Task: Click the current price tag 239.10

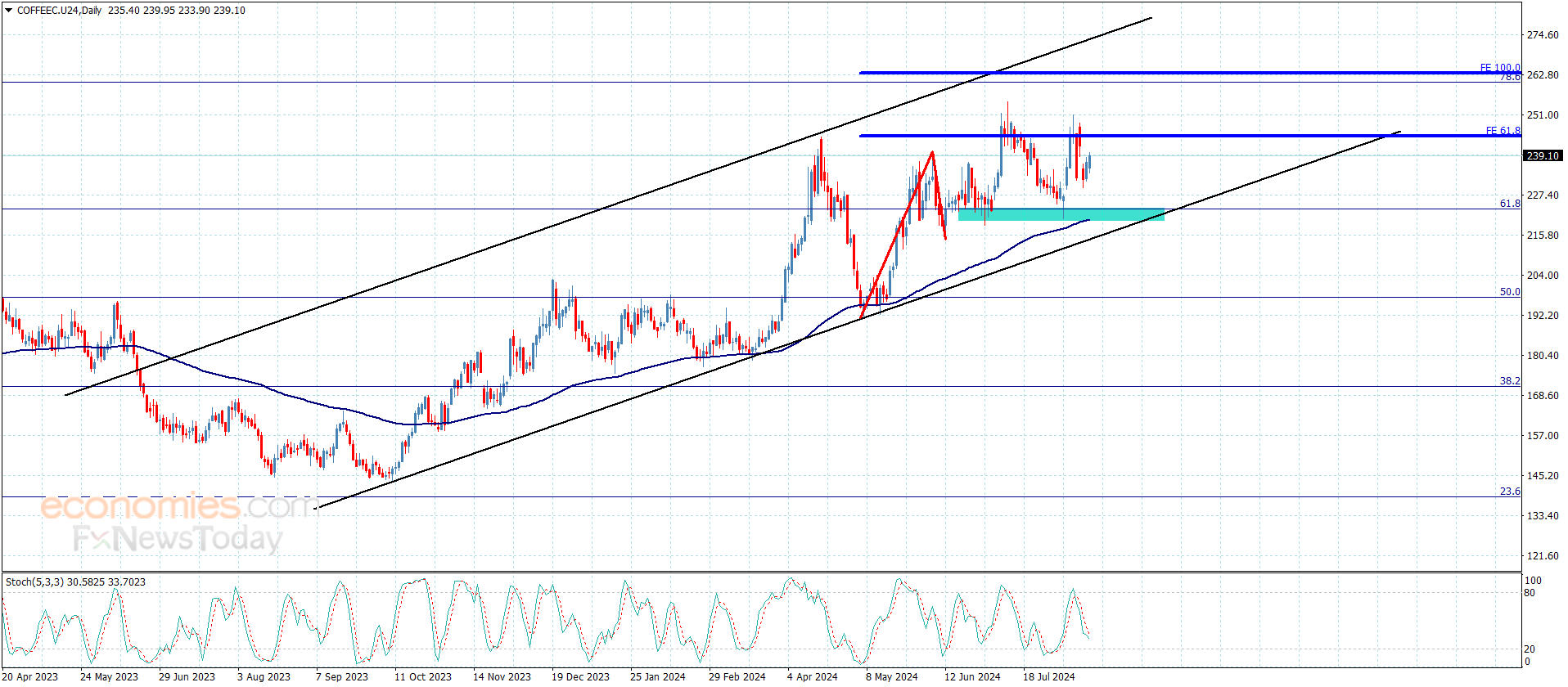Action: (x=1543, y=155)
